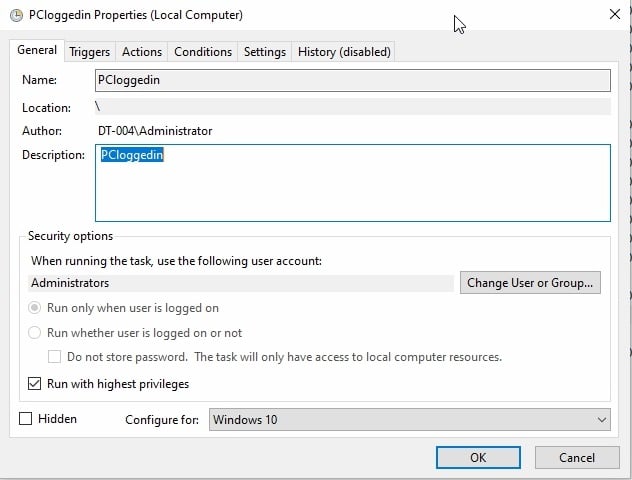Click the author text DT-004\Administrator

pyautogui.click(x=155, y=131)
